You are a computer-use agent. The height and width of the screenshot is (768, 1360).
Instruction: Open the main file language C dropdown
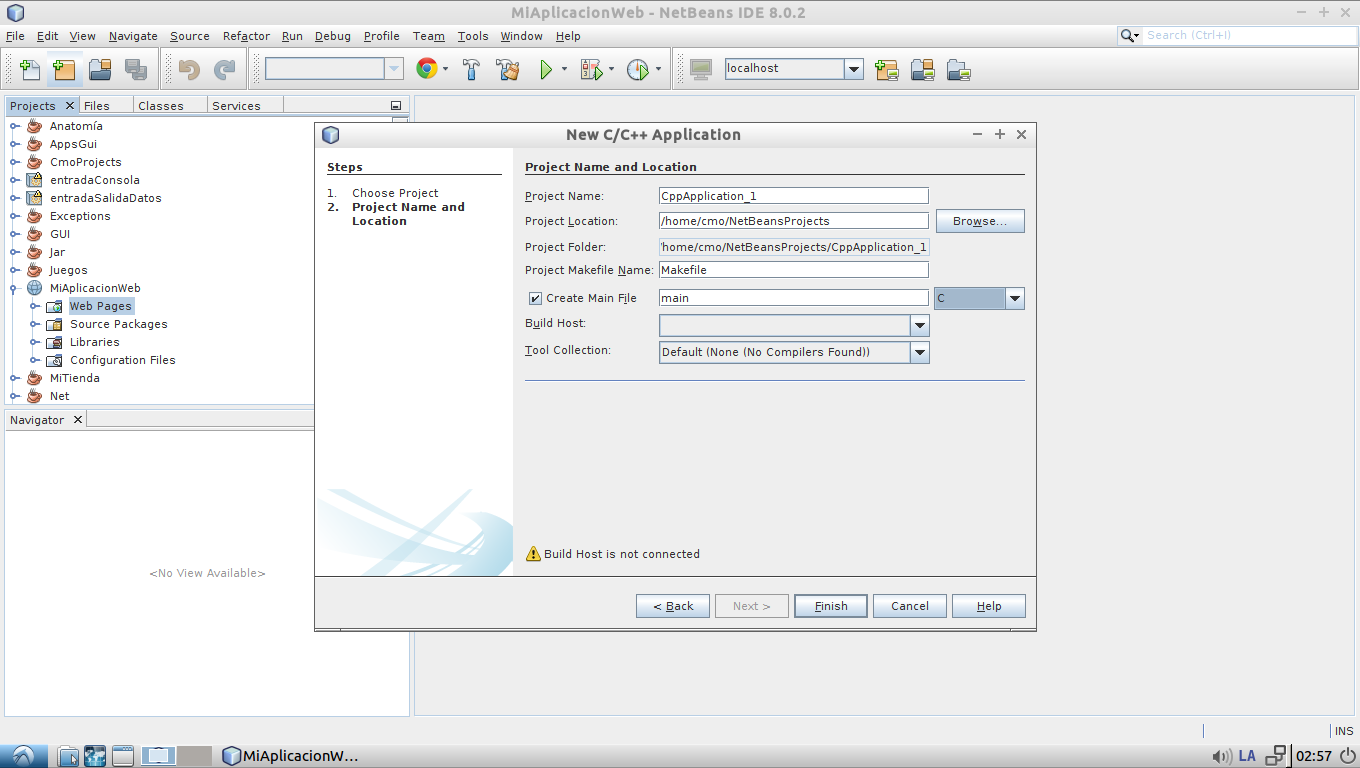point(1015,298)
